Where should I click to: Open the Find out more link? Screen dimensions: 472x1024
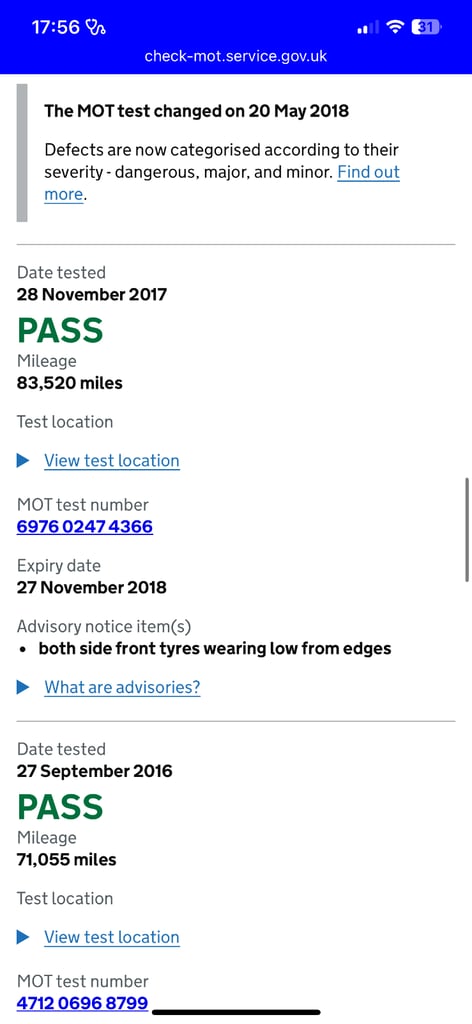(222, 183)
